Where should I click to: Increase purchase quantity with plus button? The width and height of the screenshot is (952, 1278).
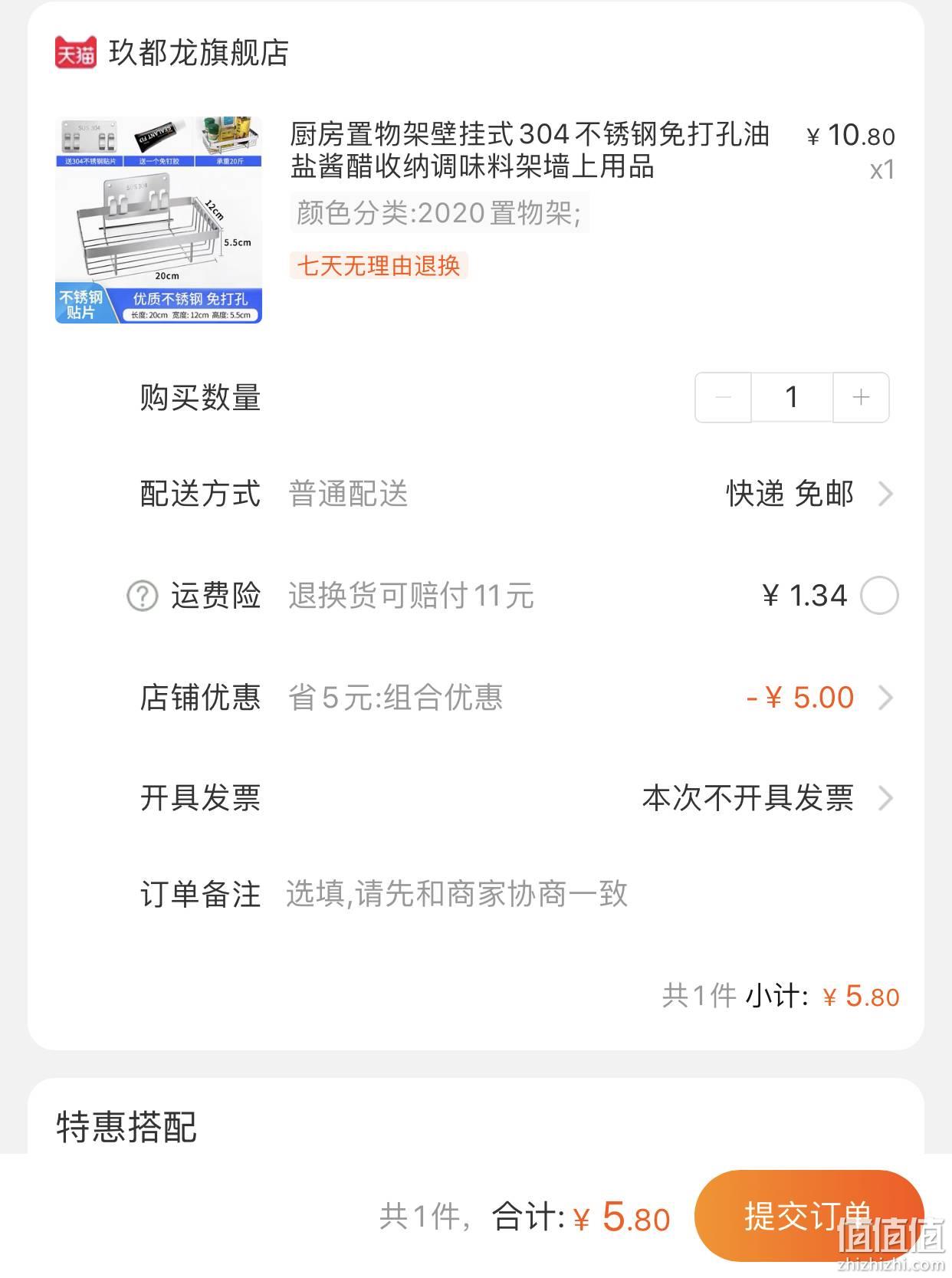click(x=861, y=397)
